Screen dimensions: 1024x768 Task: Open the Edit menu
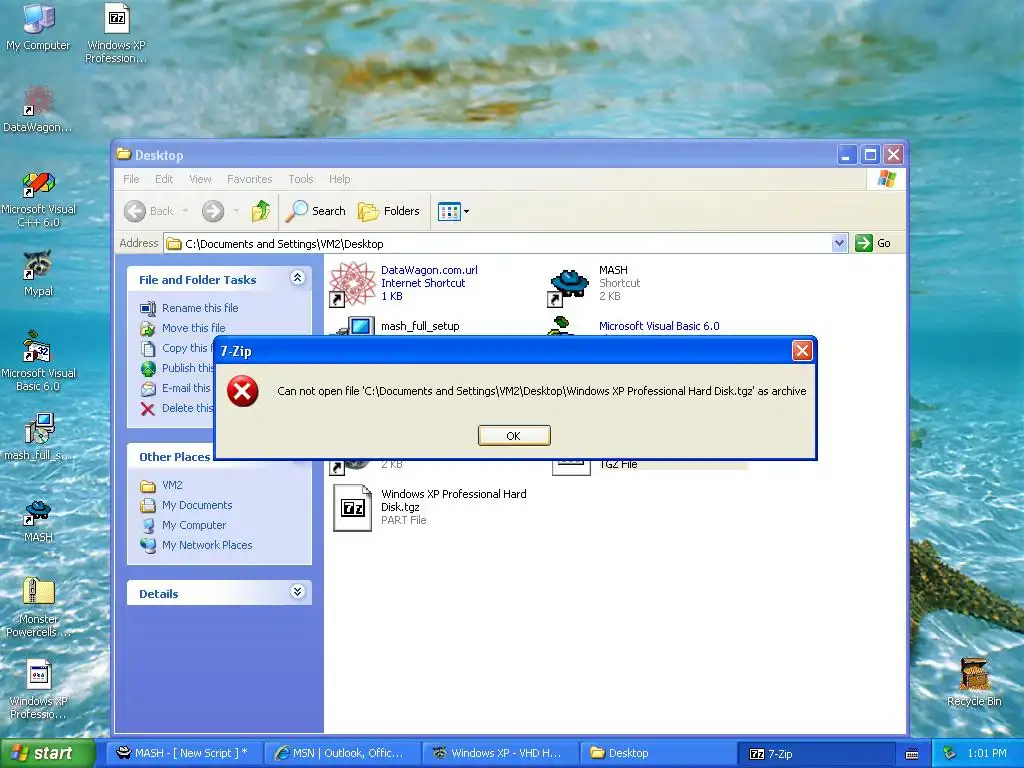click(x=164, y=179)
